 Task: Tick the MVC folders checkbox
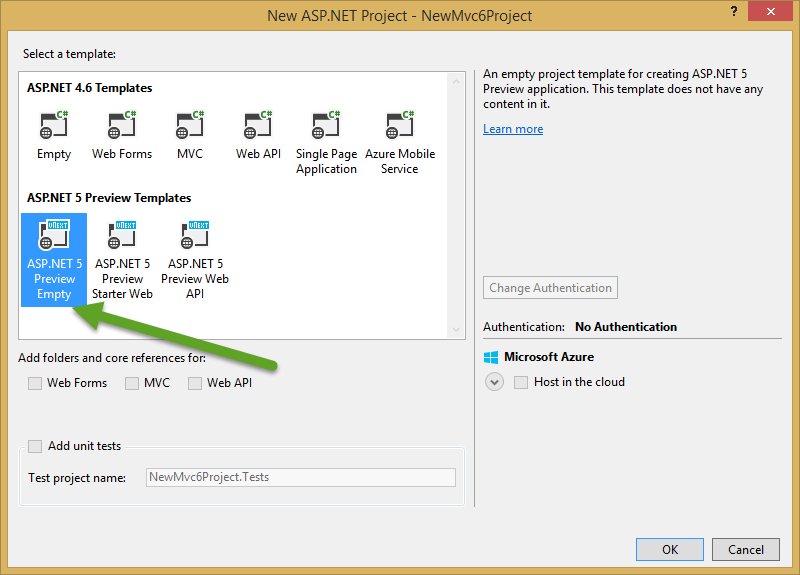click(132, 383)
